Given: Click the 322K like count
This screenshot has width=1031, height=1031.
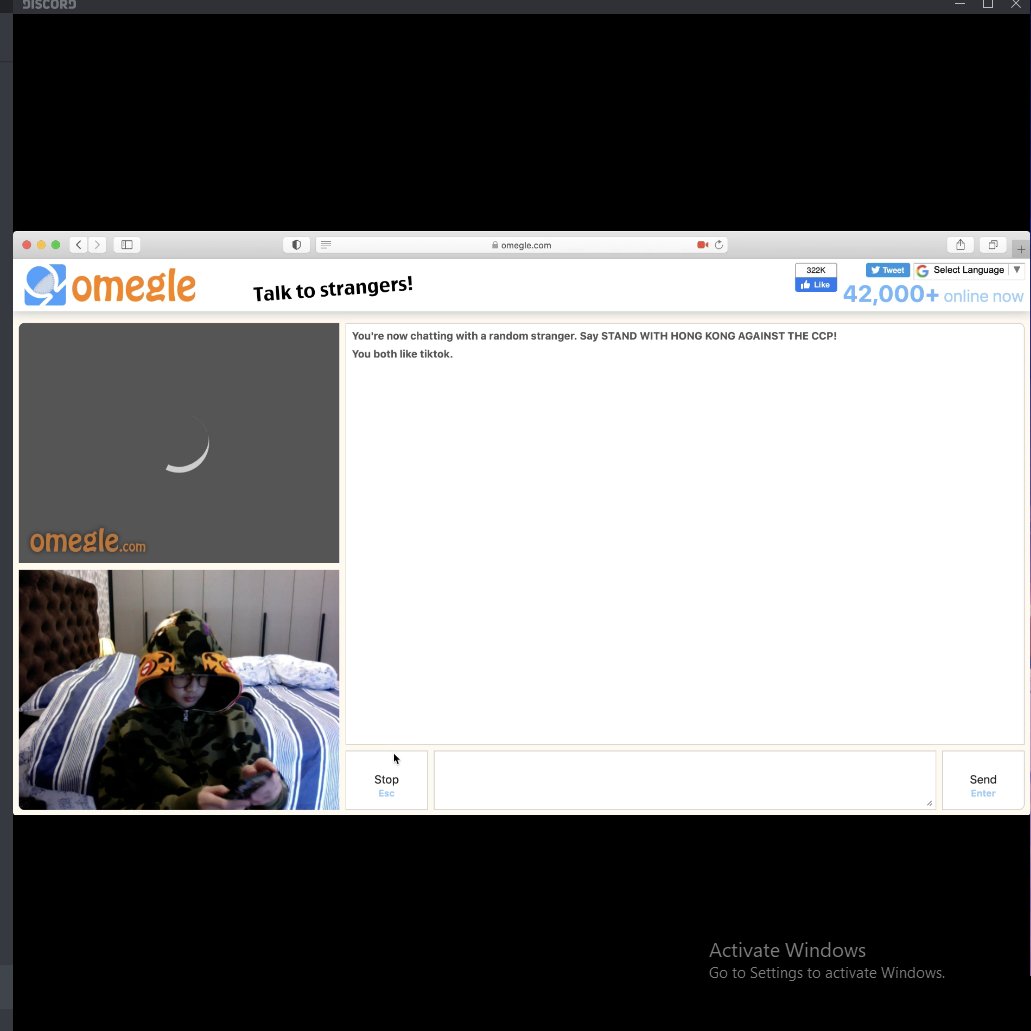Looking at the screenshot, I should [x=815, y=270].
